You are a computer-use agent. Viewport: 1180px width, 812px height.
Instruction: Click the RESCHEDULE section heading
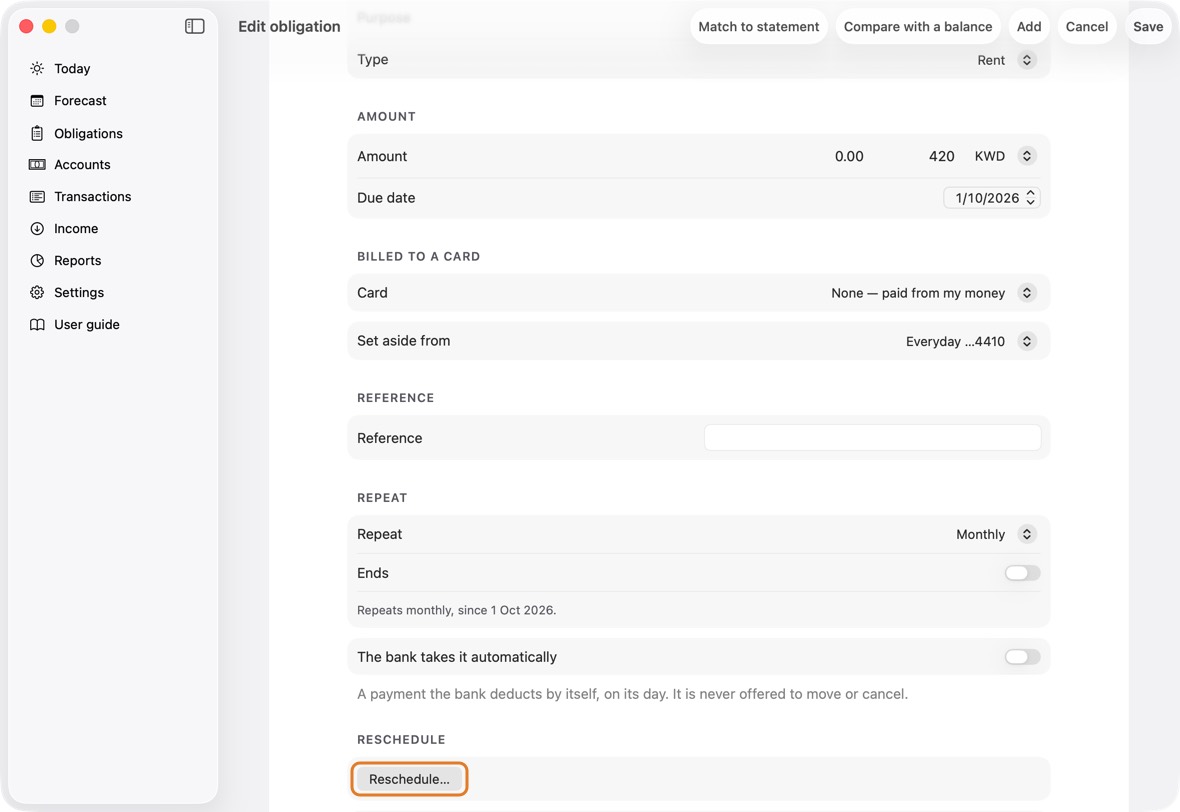click(x=401, y=740)
